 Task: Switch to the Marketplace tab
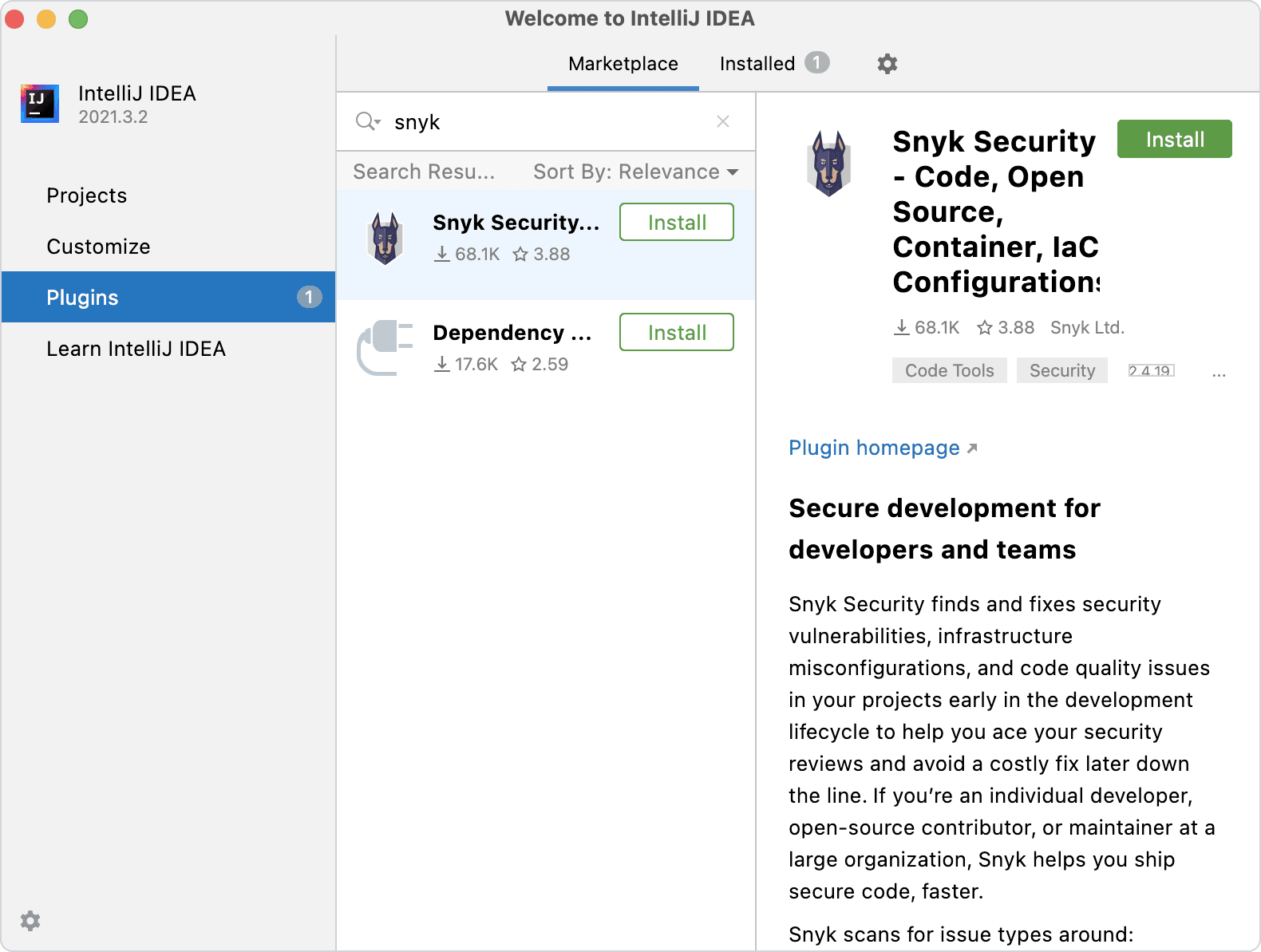(623, 64)
